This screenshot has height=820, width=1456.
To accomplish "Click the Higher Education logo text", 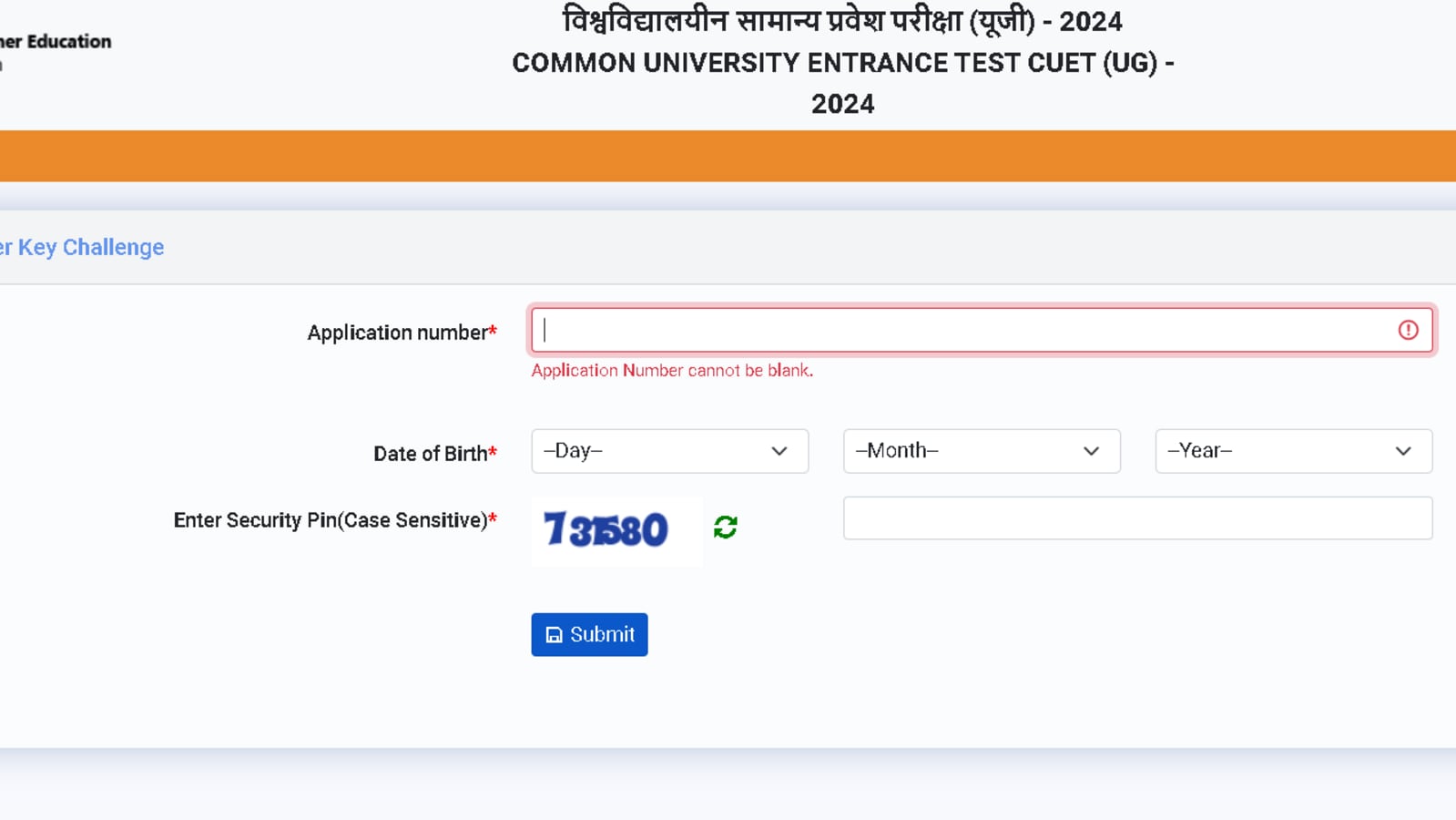I will [55, 41].
